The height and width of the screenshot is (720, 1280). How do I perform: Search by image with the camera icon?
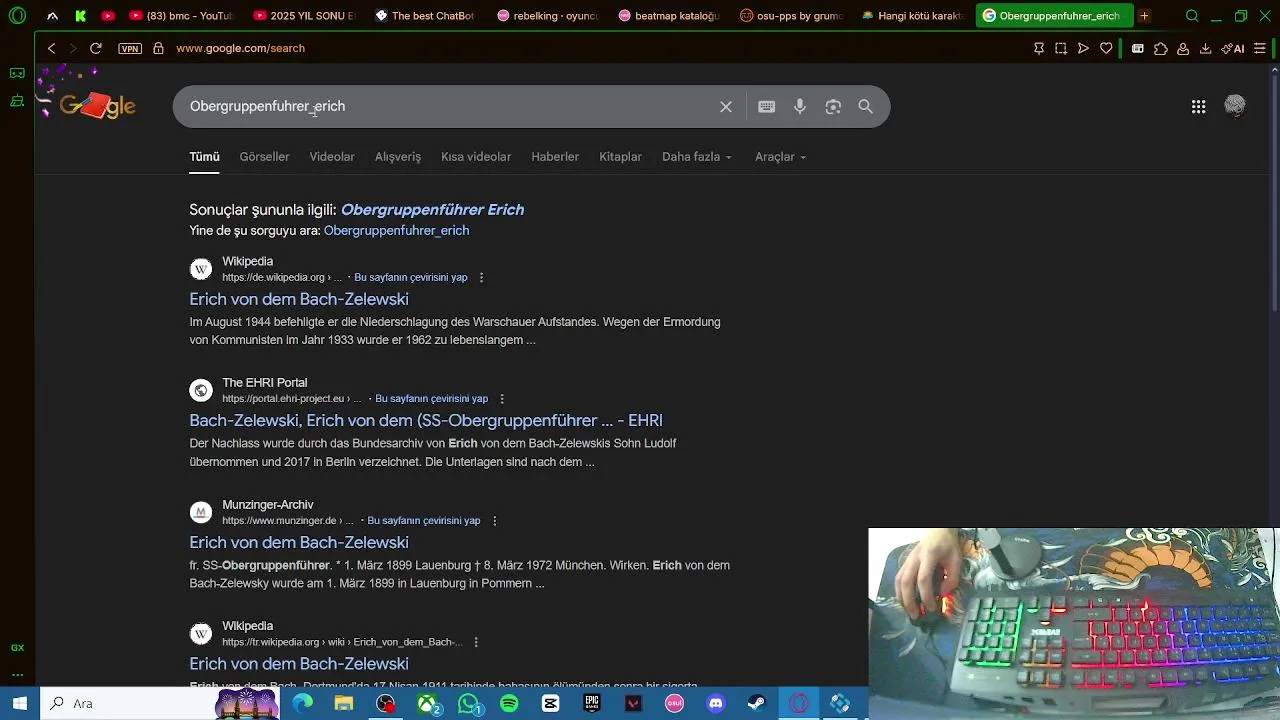click(x=833, y=107)
